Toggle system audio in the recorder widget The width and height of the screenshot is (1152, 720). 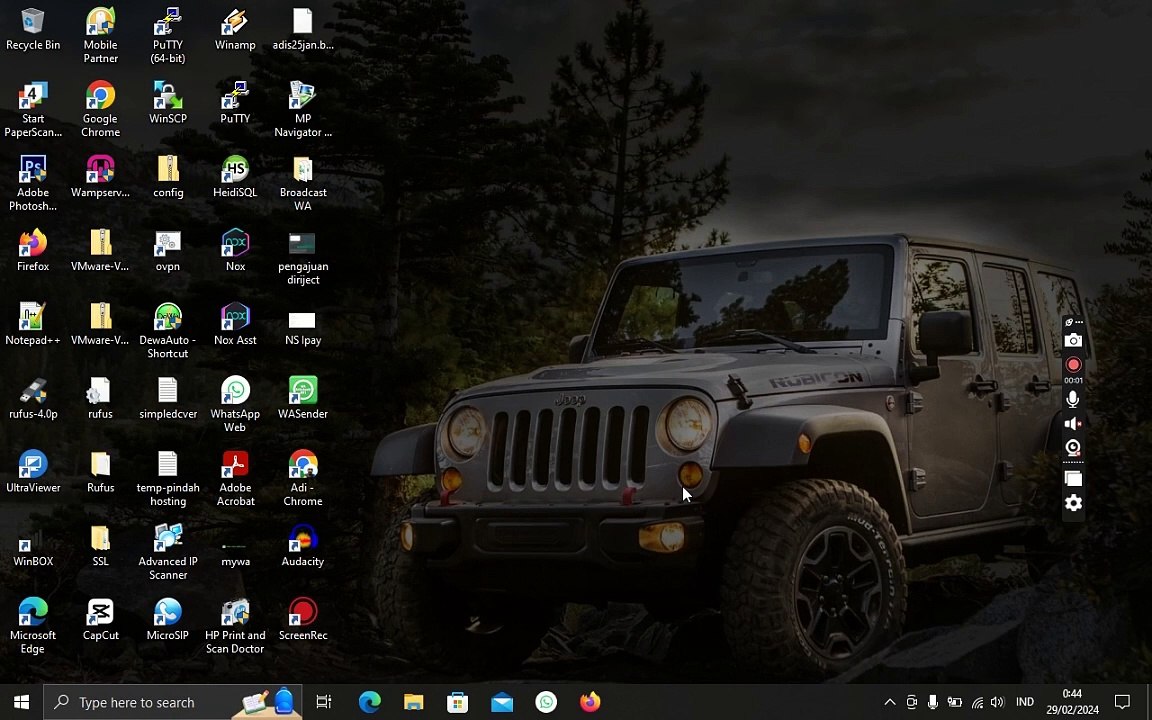coord(1073,424)
